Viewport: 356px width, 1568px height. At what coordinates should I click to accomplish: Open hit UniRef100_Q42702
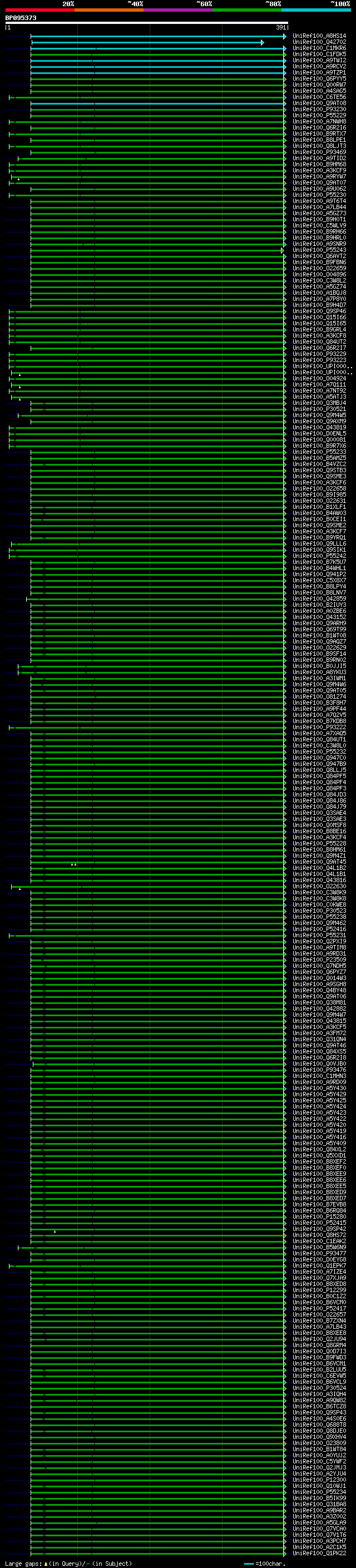(x=319, y=42)
